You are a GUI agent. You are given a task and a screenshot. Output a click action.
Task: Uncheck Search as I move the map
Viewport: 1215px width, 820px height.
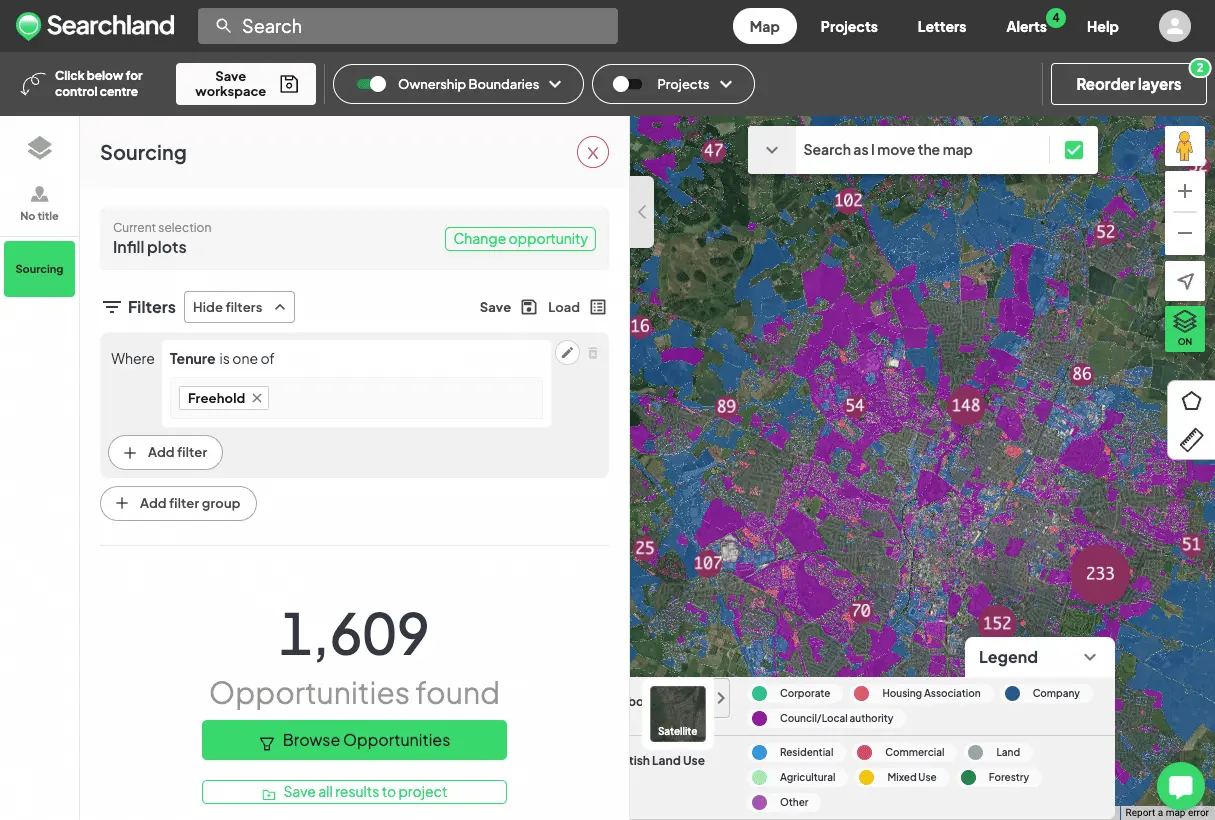[x=1074, y=148]
